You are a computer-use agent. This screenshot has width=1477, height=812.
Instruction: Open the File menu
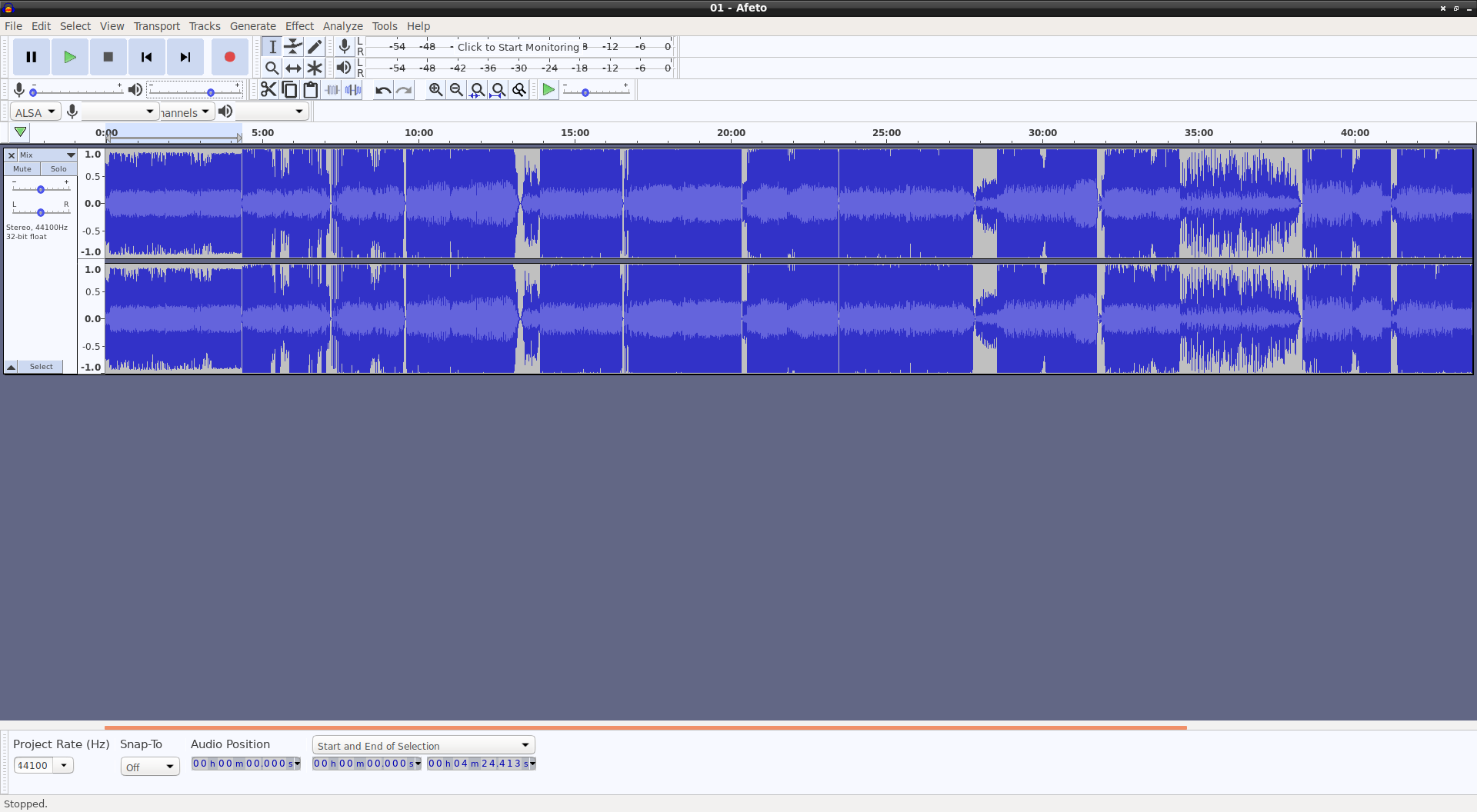13,26
